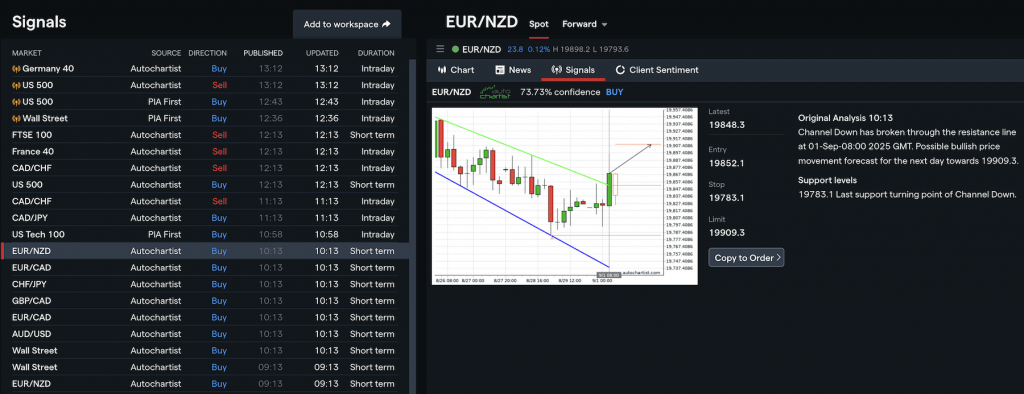The image size is (1024, 394).
Task: Click the Autochartist EUR/NZD chart thumbnail
Action: coord(565,196)
